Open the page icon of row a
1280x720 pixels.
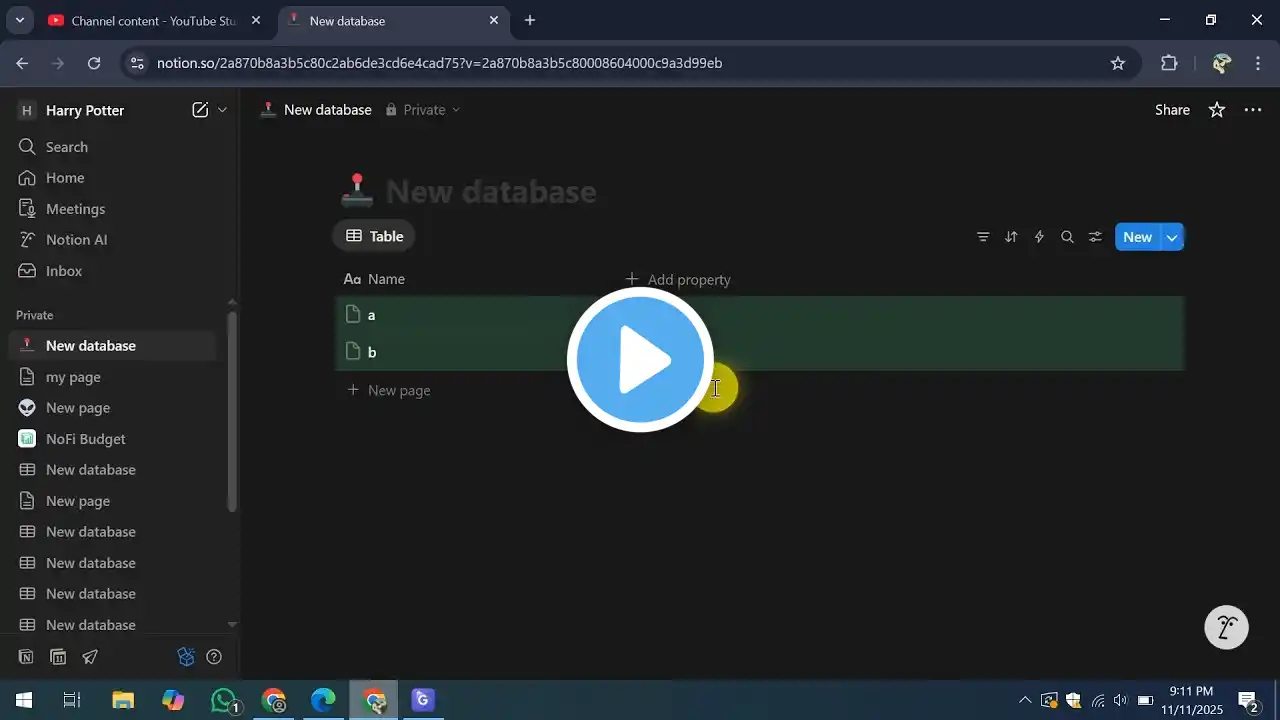coord(352,314)
